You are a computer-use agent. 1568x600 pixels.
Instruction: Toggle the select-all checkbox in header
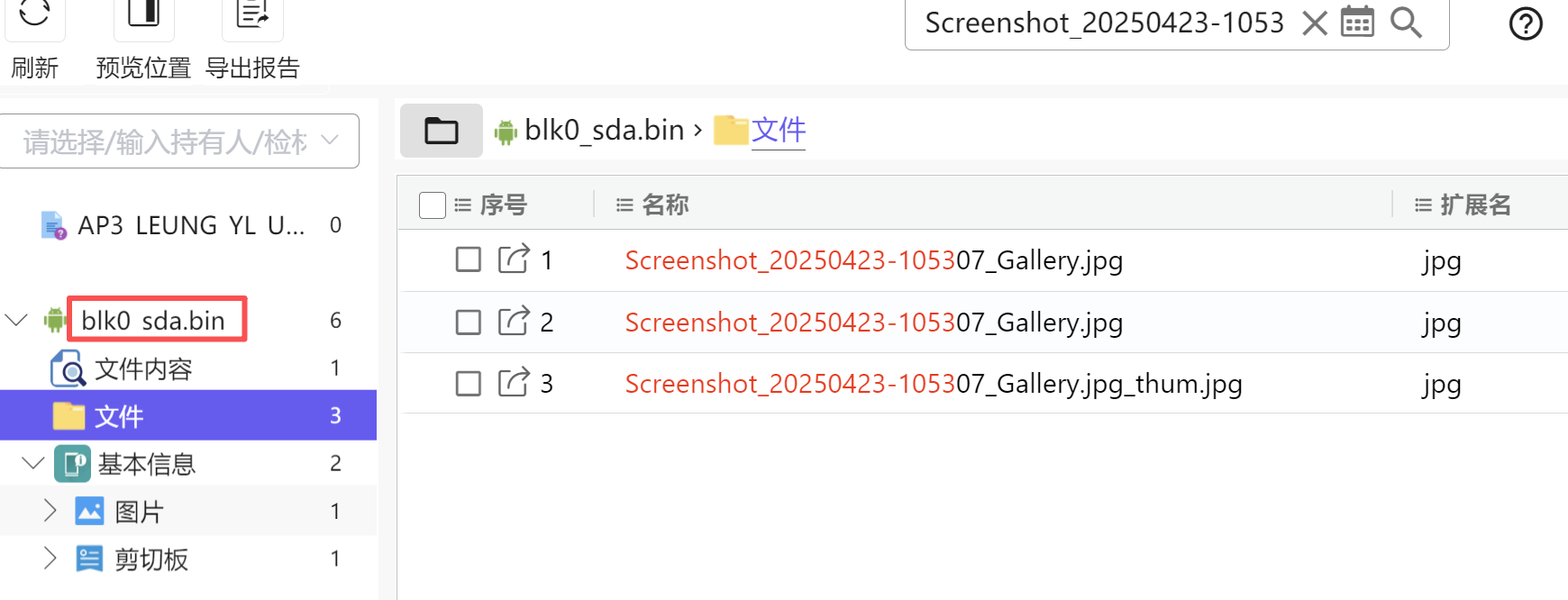(433, 205)
